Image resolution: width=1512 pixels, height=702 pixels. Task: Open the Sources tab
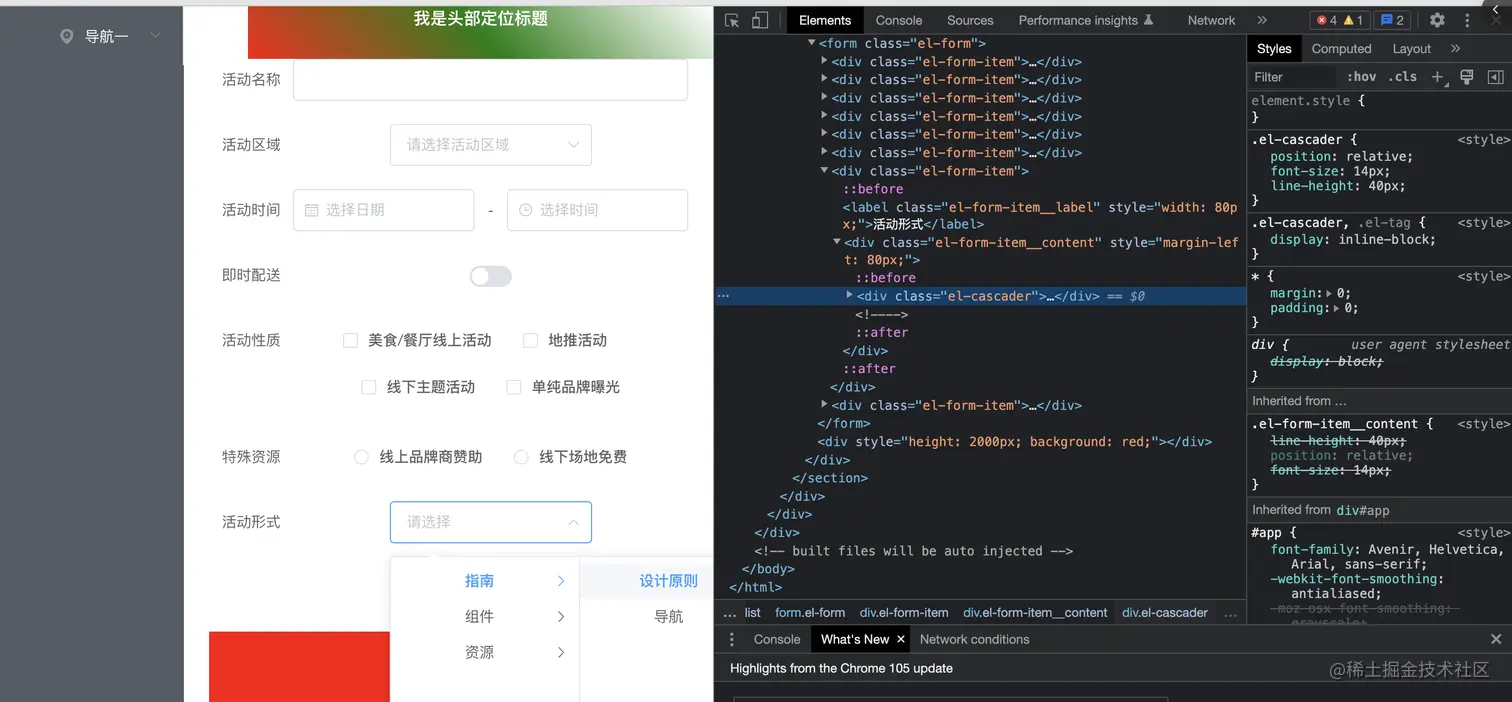coord(970,20)
